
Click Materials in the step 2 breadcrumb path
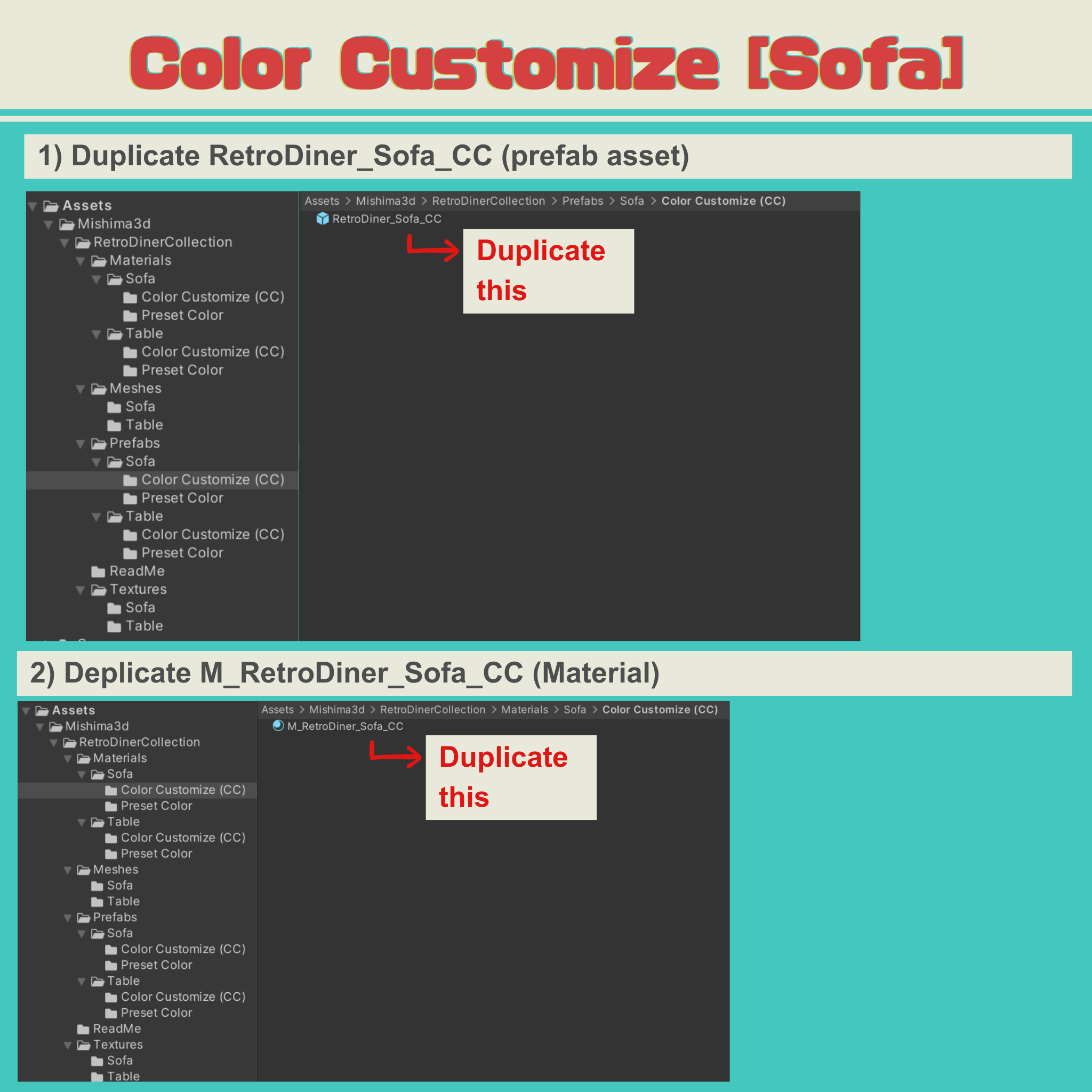click(525, 710)
